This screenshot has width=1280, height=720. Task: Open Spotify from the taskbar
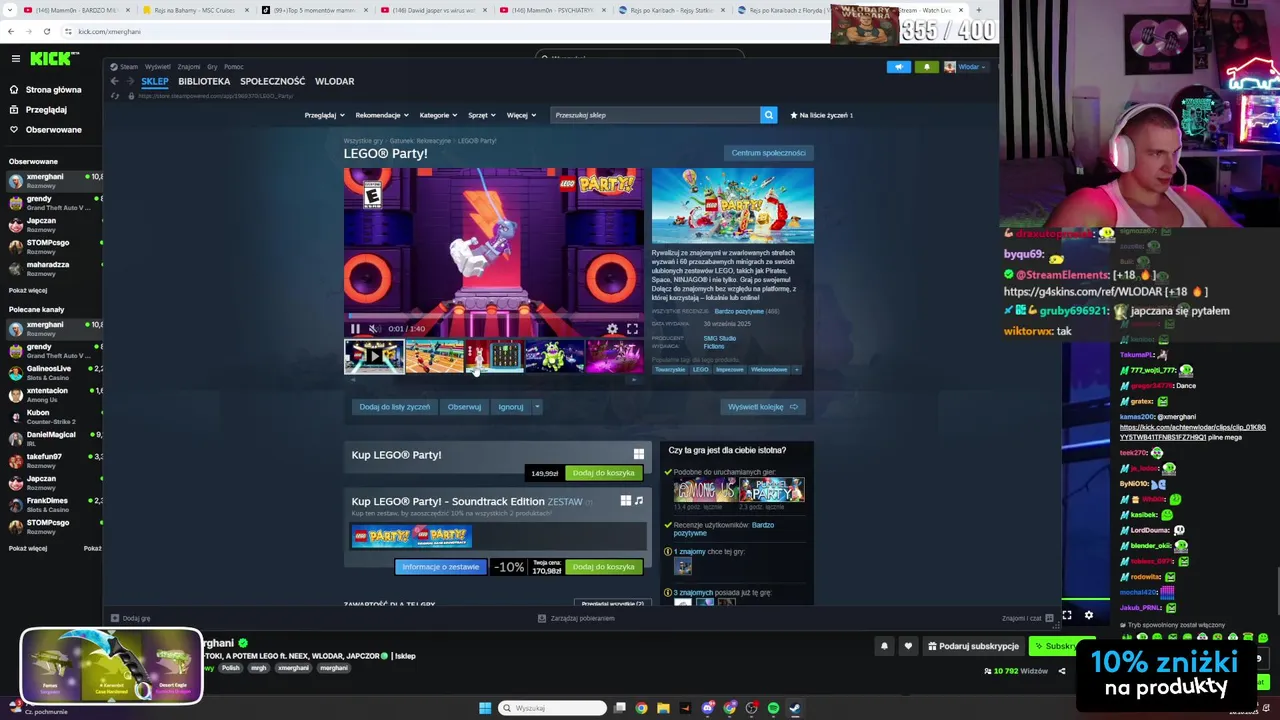(x=773, y=708)
